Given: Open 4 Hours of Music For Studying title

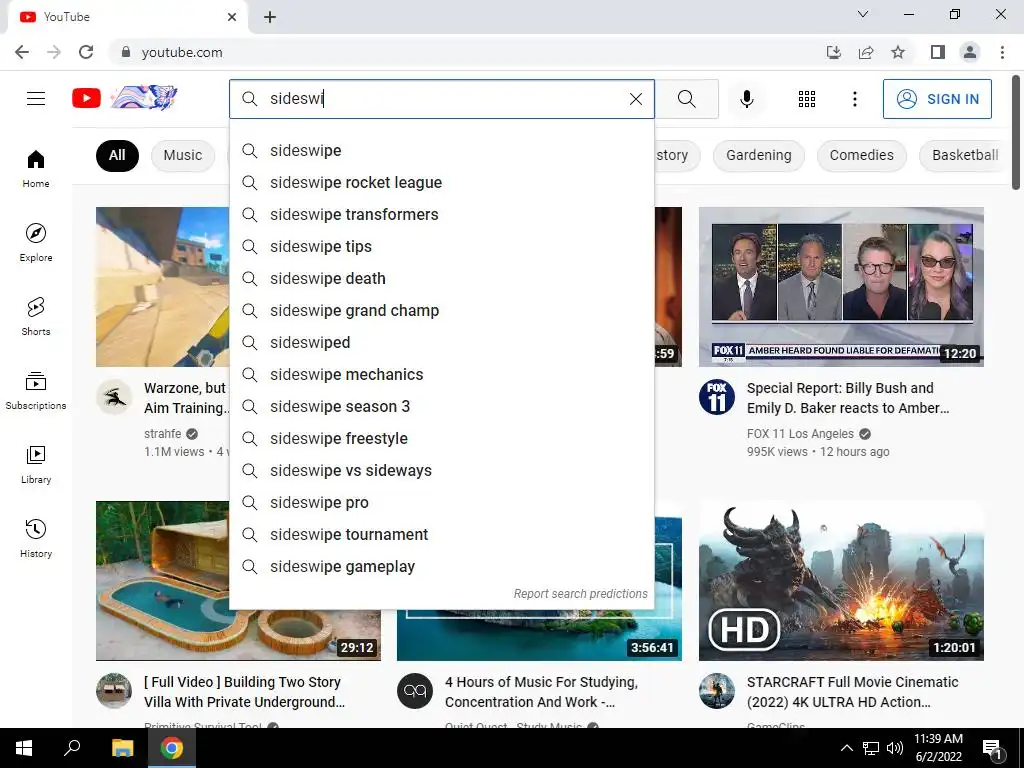Looking at the screenshot, I should click(x=541, y=692).
